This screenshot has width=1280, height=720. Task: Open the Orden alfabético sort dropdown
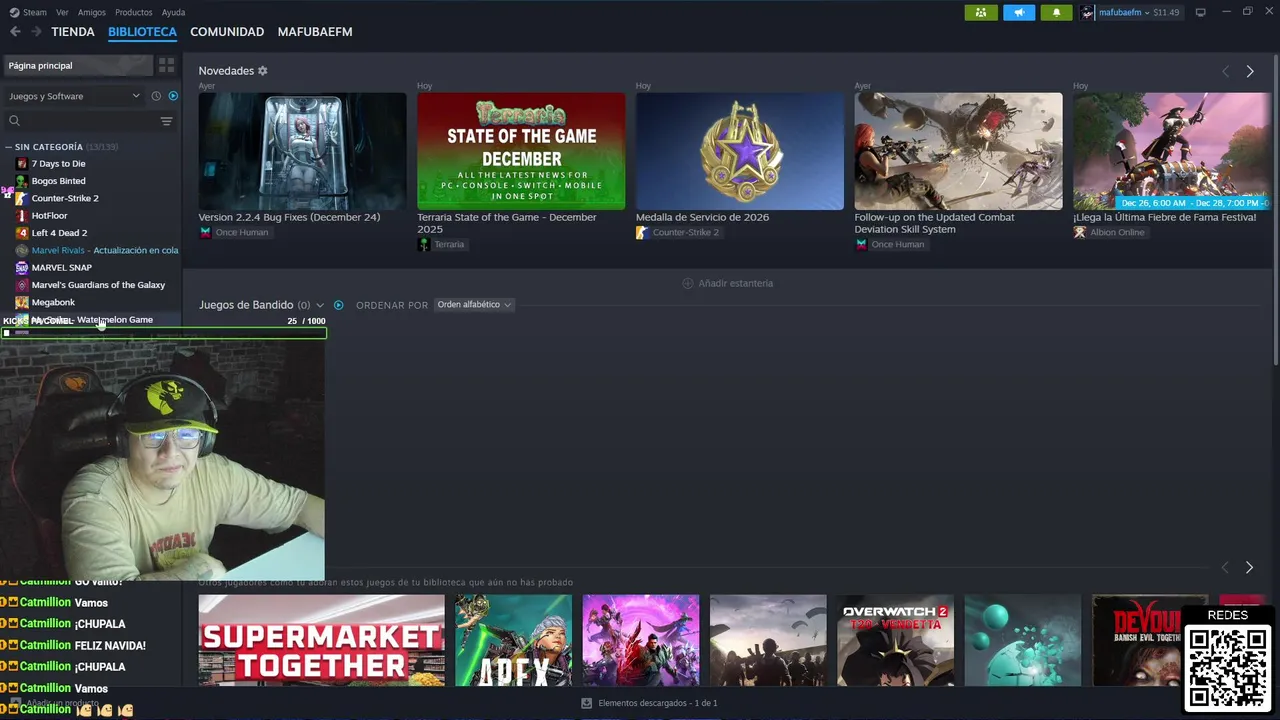[474, 305]
